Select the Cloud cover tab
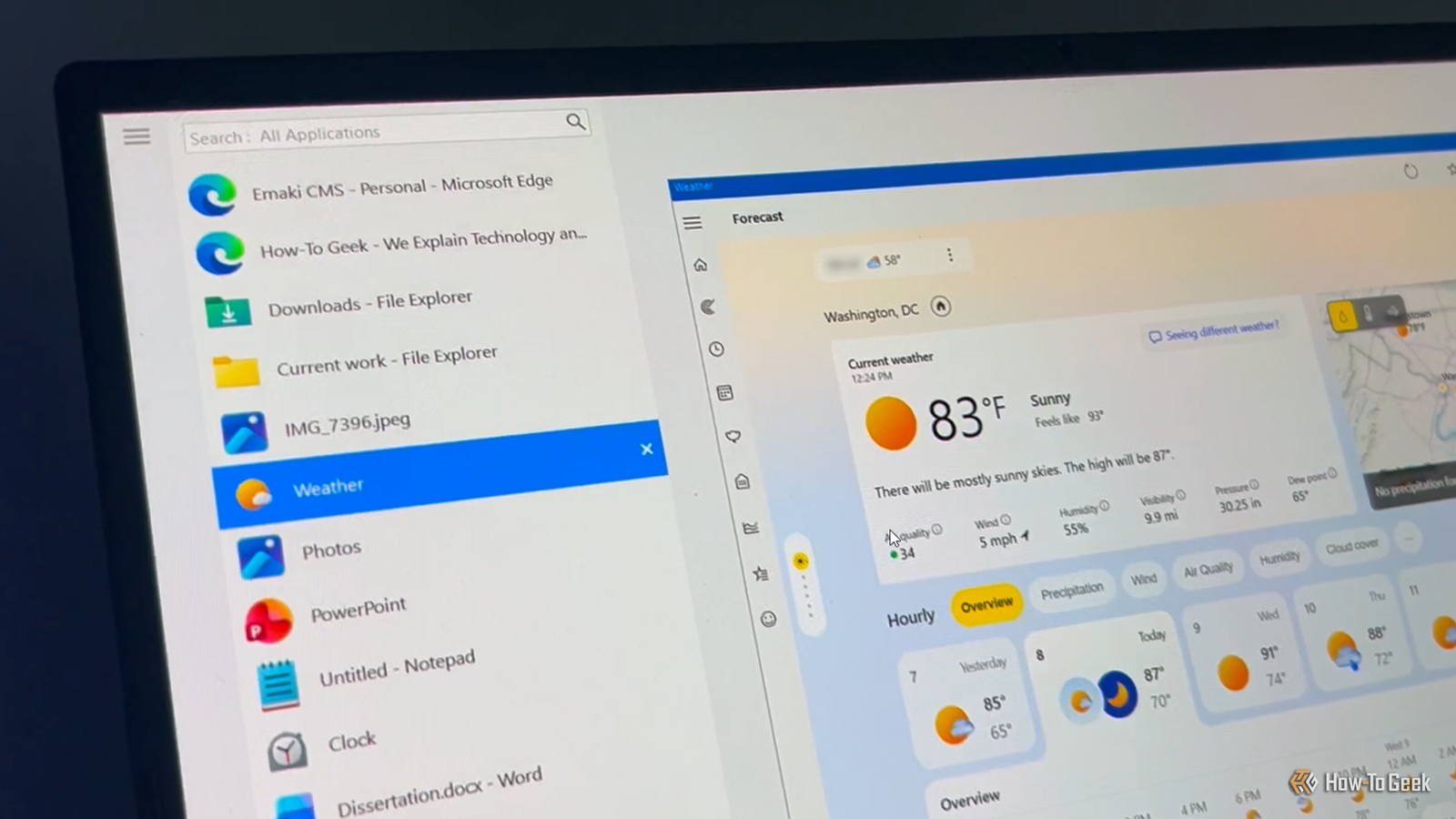The height and width of the screenshot is (819, 1456). (x=1351, y=547)
